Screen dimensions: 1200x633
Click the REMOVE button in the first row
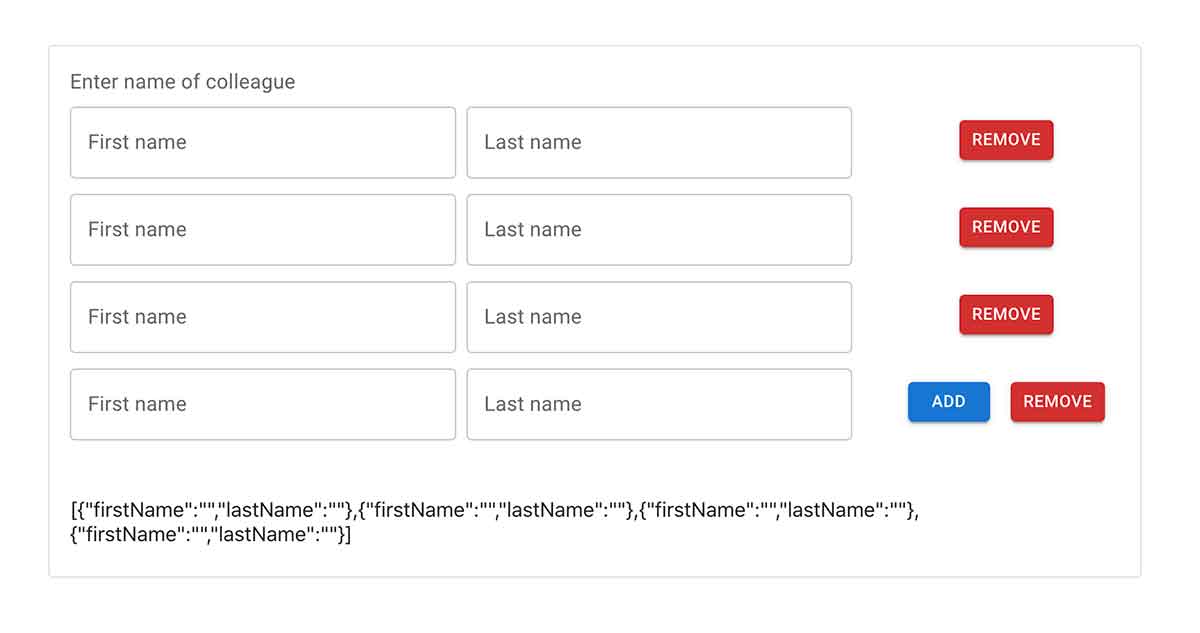point(1006,140)
